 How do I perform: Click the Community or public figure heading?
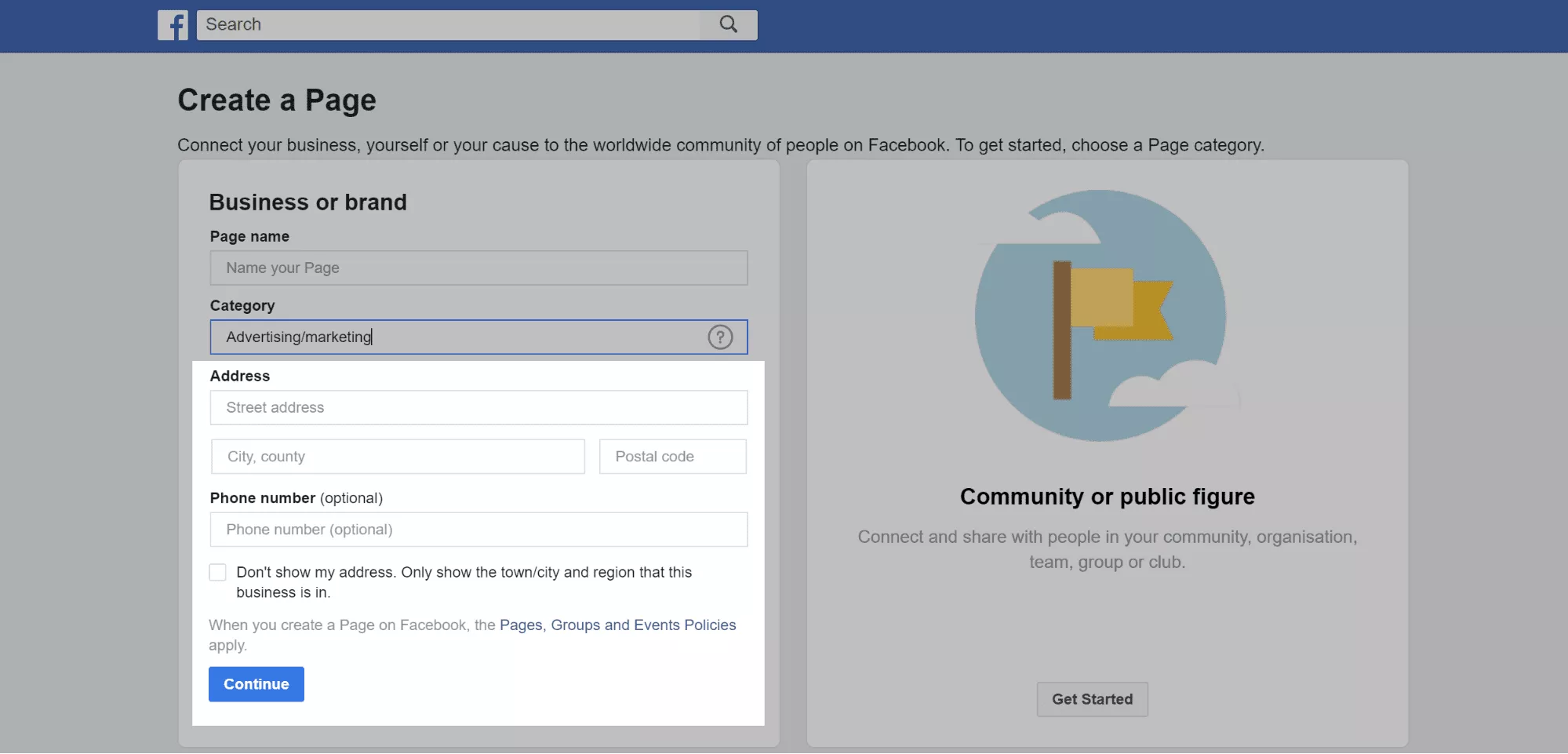(x=1107, y=497)
